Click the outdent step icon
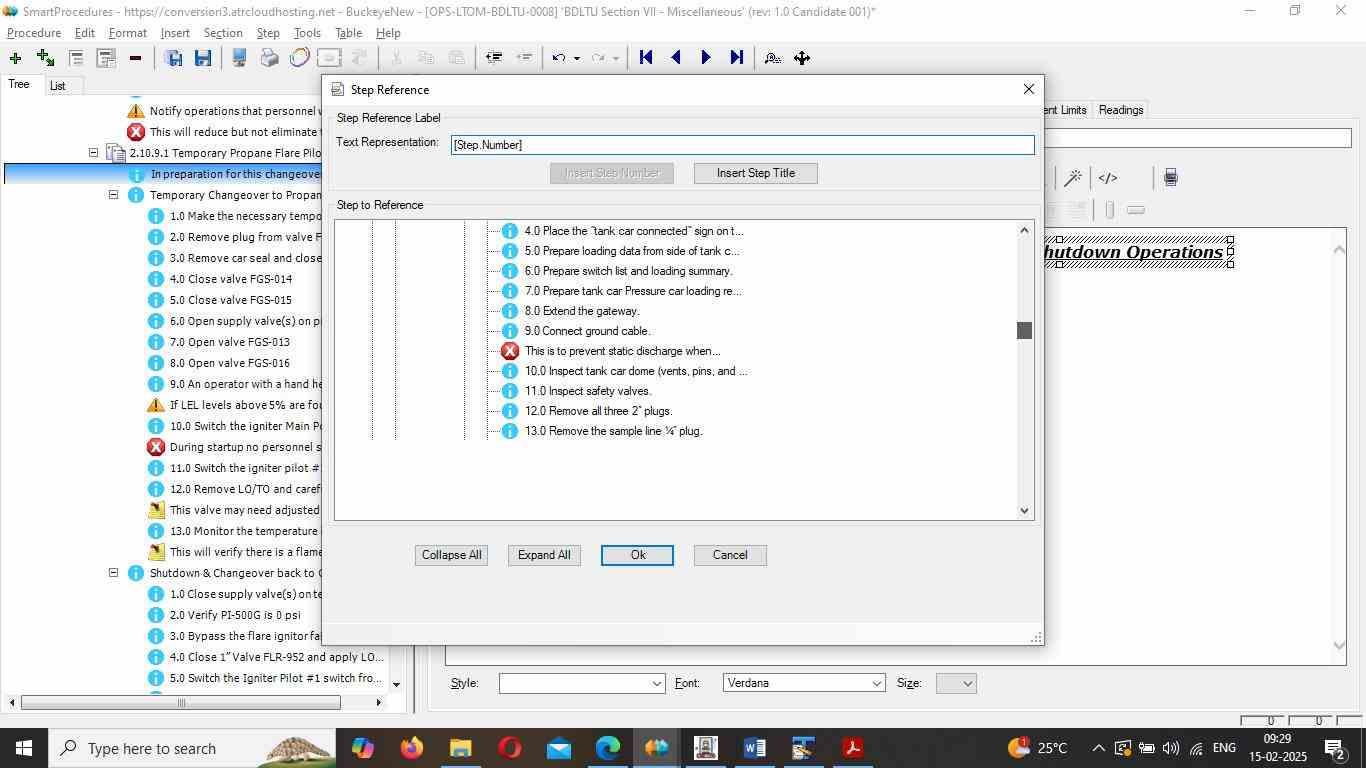Screen dimensions: 1366x768 click(493, 58)
